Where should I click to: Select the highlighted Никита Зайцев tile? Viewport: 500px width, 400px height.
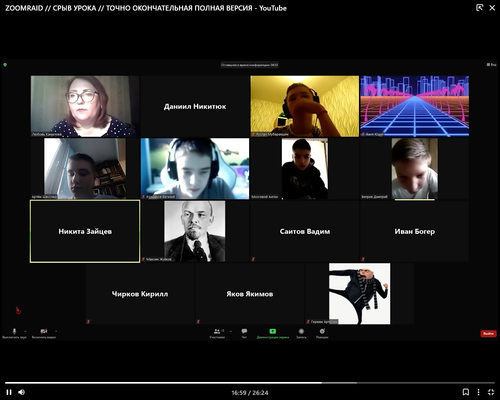click(x=85, y=231)
